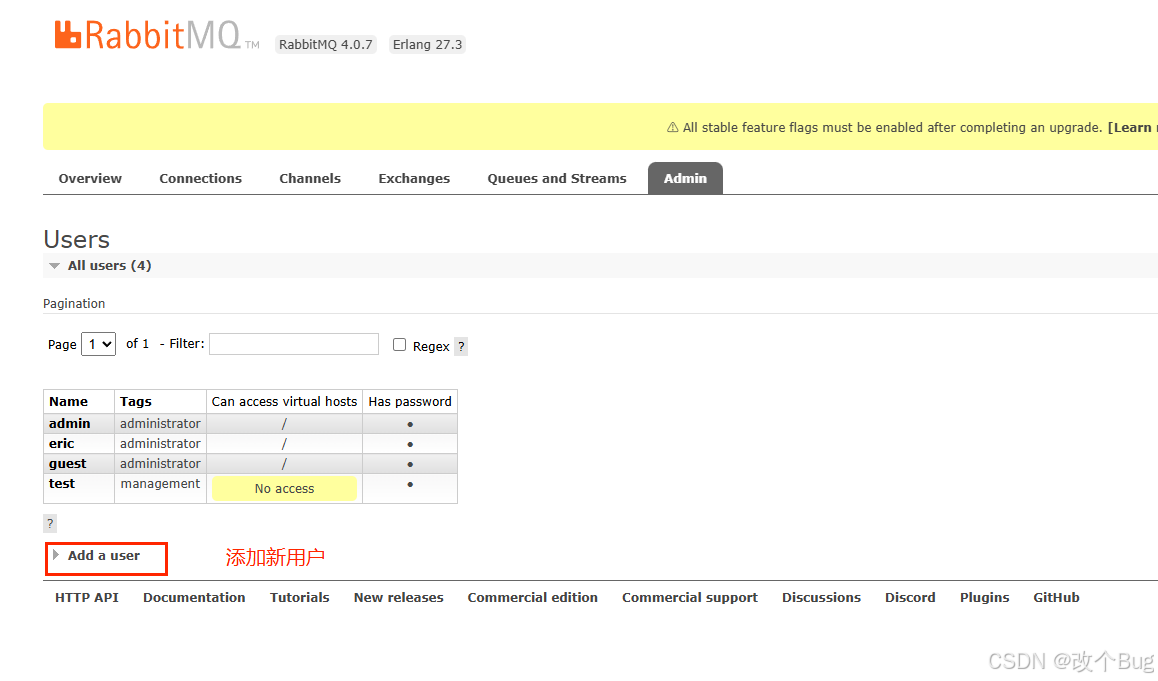Open the Documentation link

pos(194,597)
